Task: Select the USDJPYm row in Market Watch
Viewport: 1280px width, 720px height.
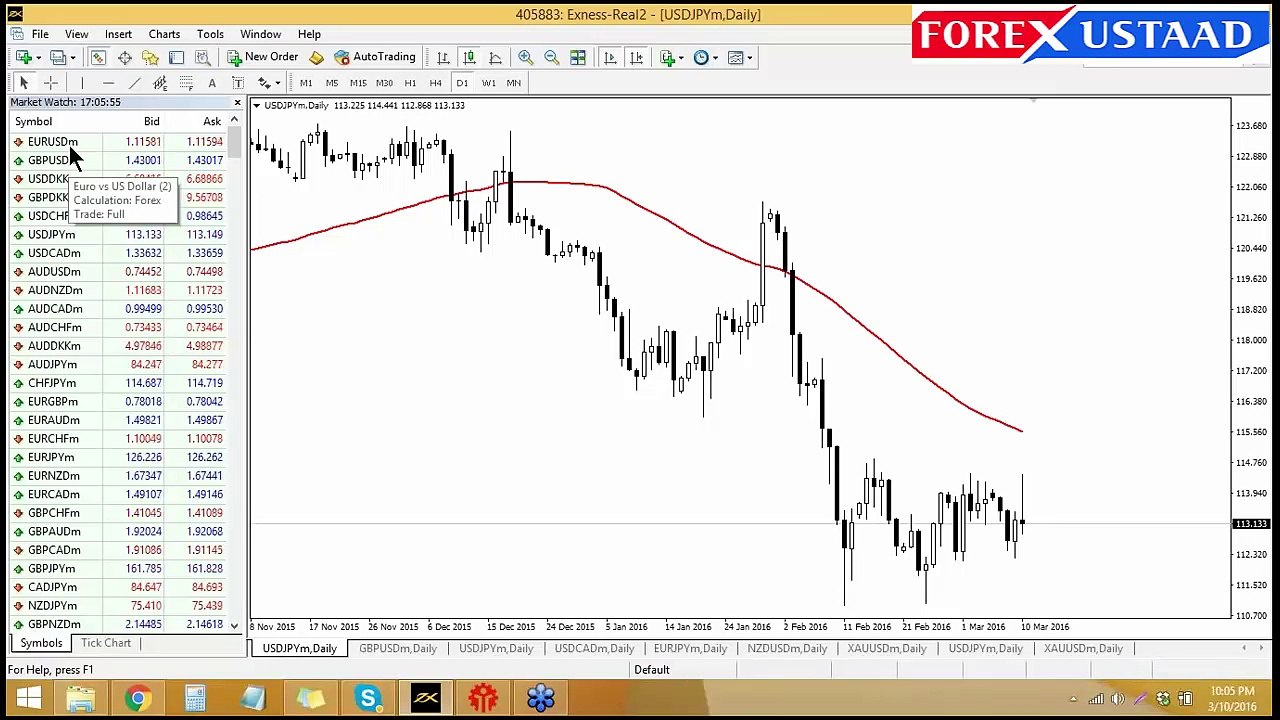Action: point(120,234)
